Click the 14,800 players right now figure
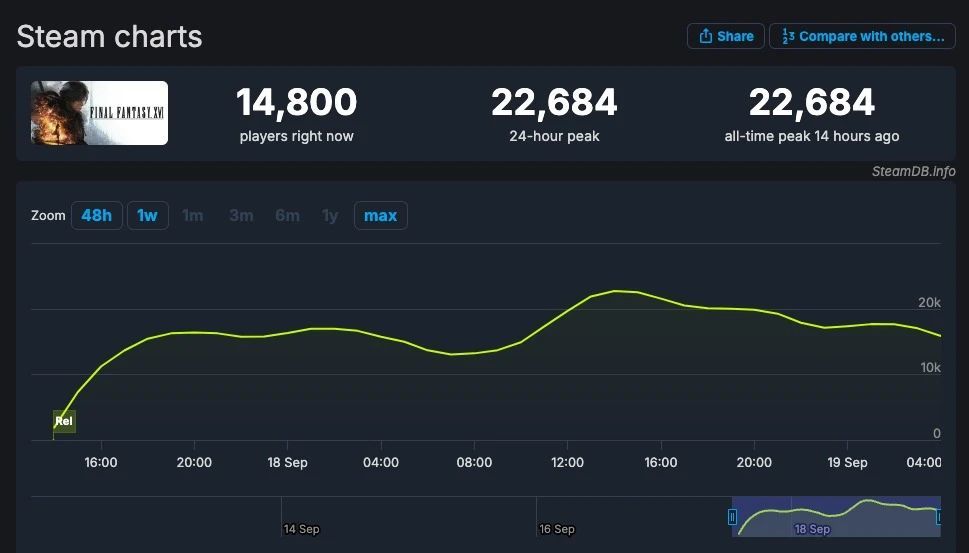The width and height of the screenshot is (969, 553). click(x=297, y=102)
